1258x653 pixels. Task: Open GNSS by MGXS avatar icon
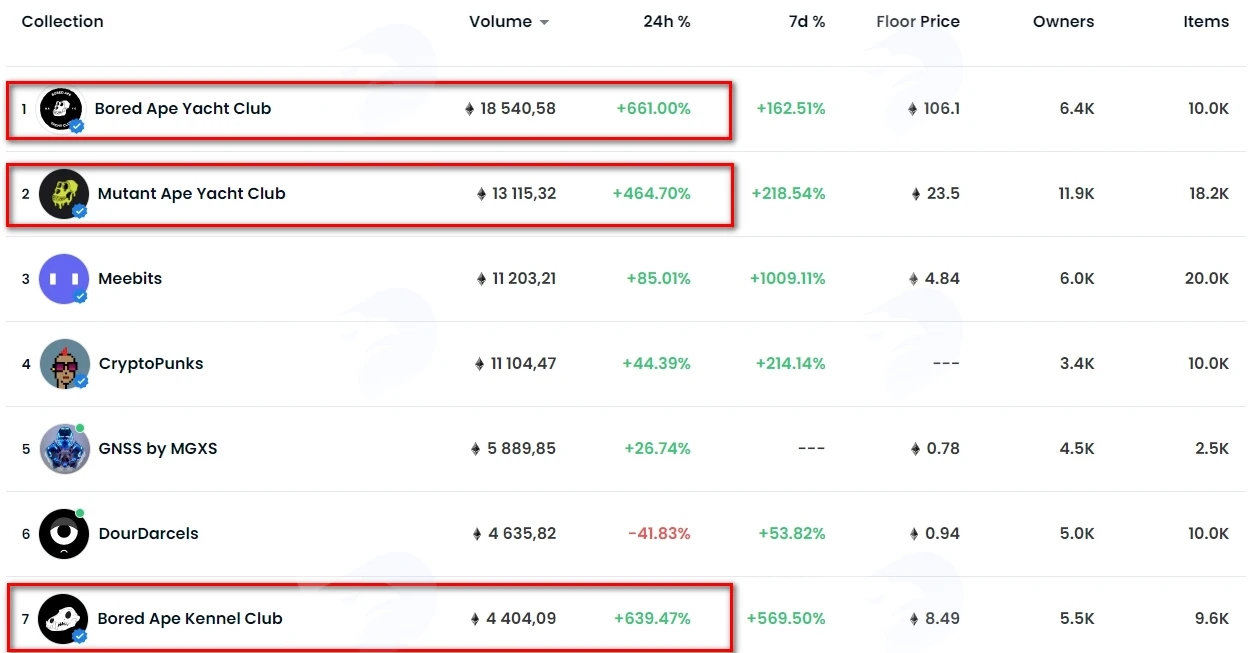63,449
